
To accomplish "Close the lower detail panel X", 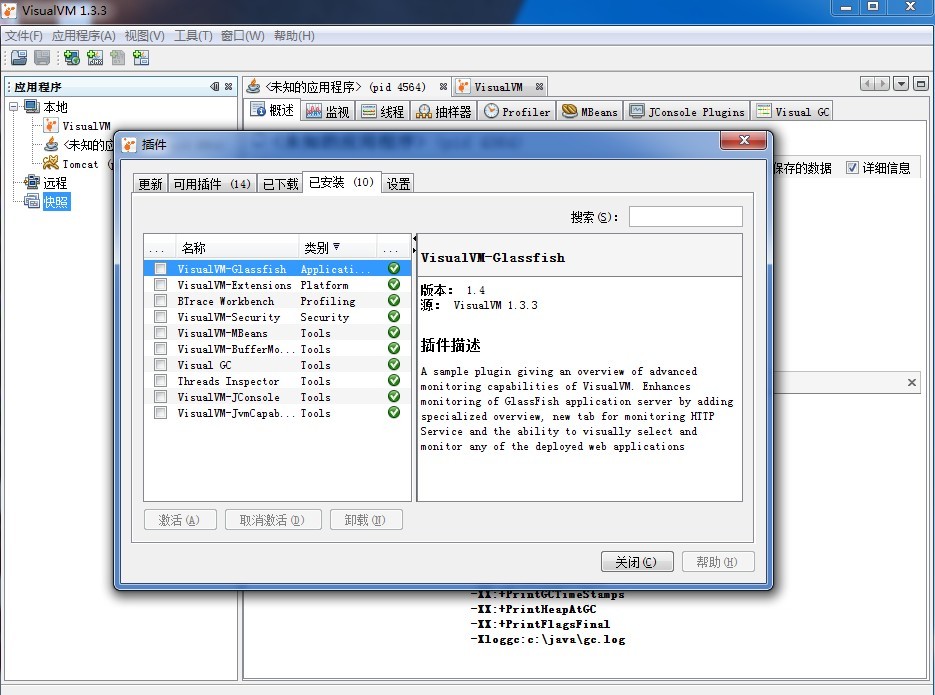I will tap(912, 383).
